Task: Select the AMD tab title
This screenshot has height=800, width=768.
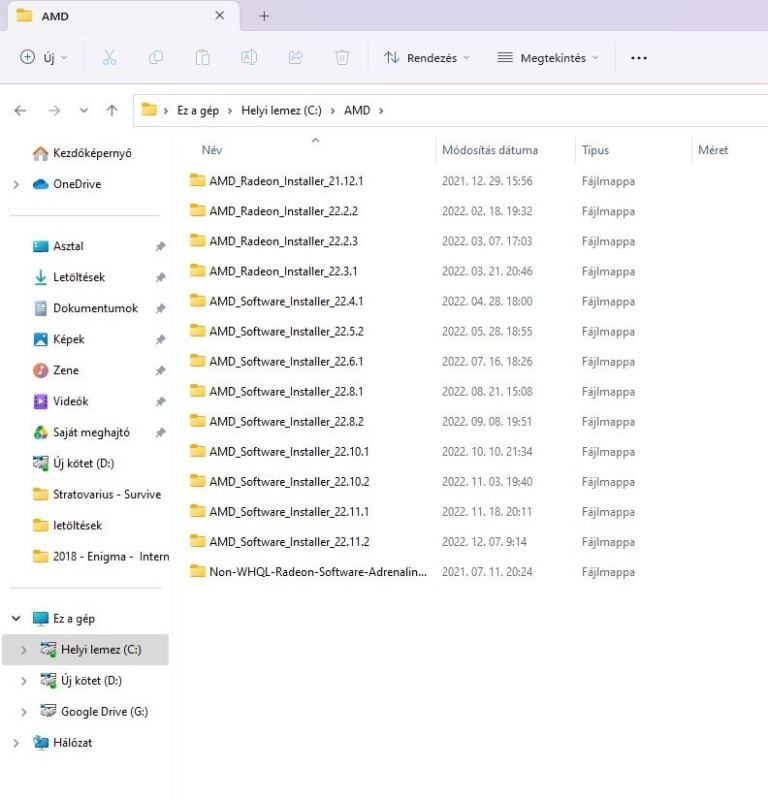Action: point(55,16)
